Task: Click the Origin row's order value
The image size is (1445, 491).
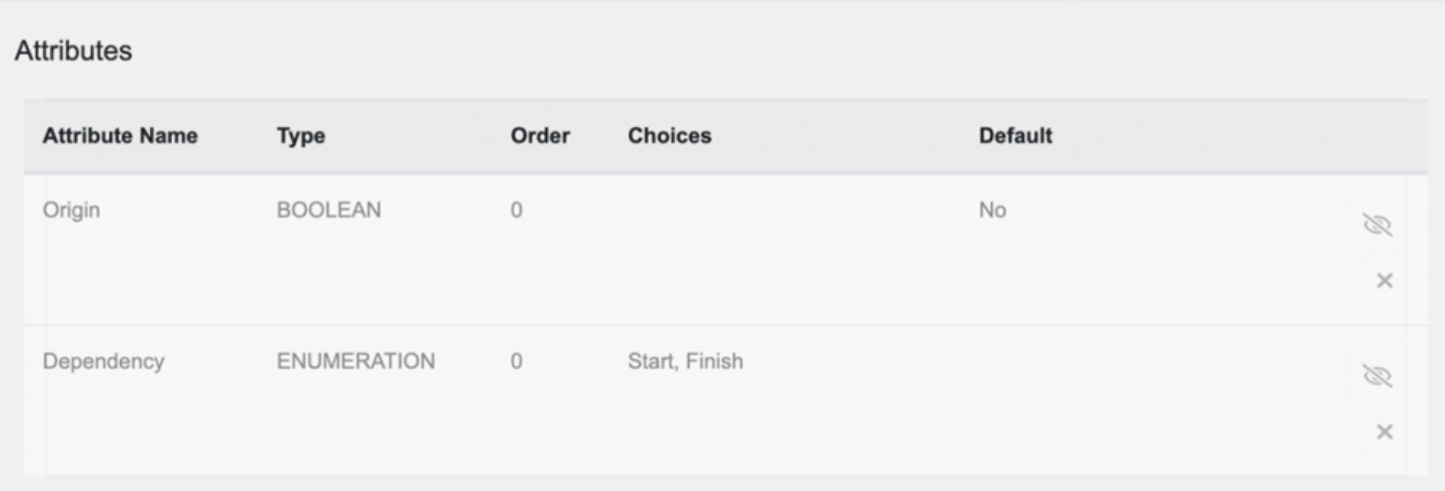Action: point(517,211)
